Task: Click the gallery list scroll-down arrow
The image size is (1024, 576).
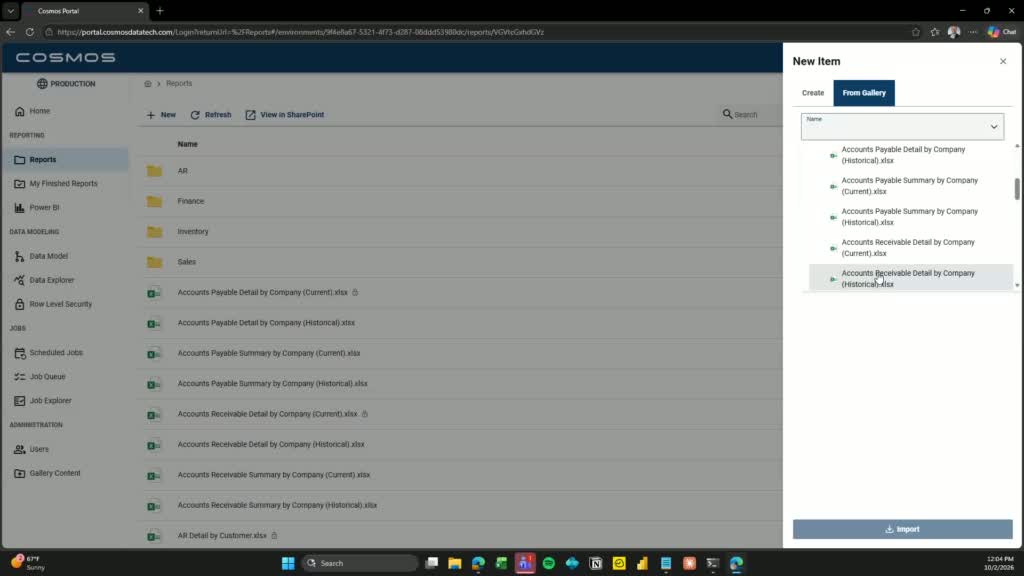Action: 1017,285
